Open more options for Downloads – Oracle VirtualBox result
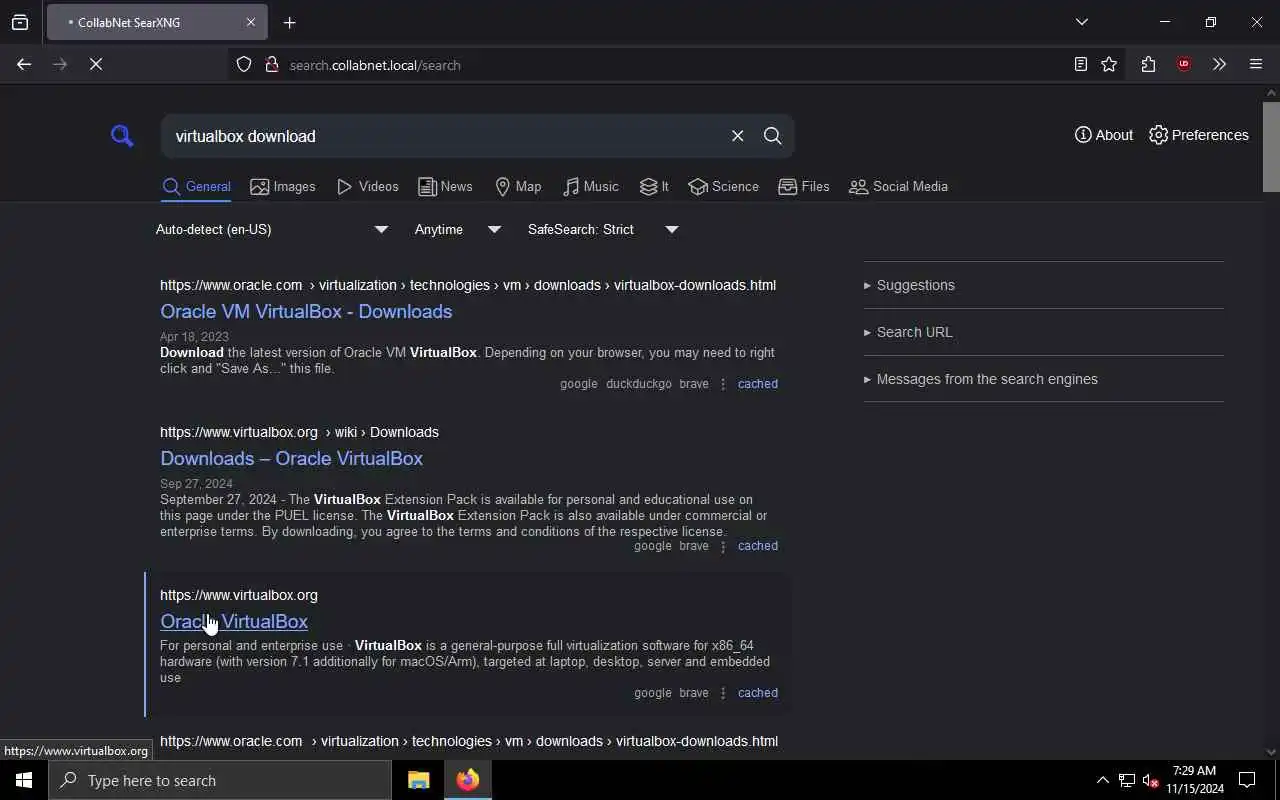The height and width of the screenshot is (800, 1280). [723, 546]
